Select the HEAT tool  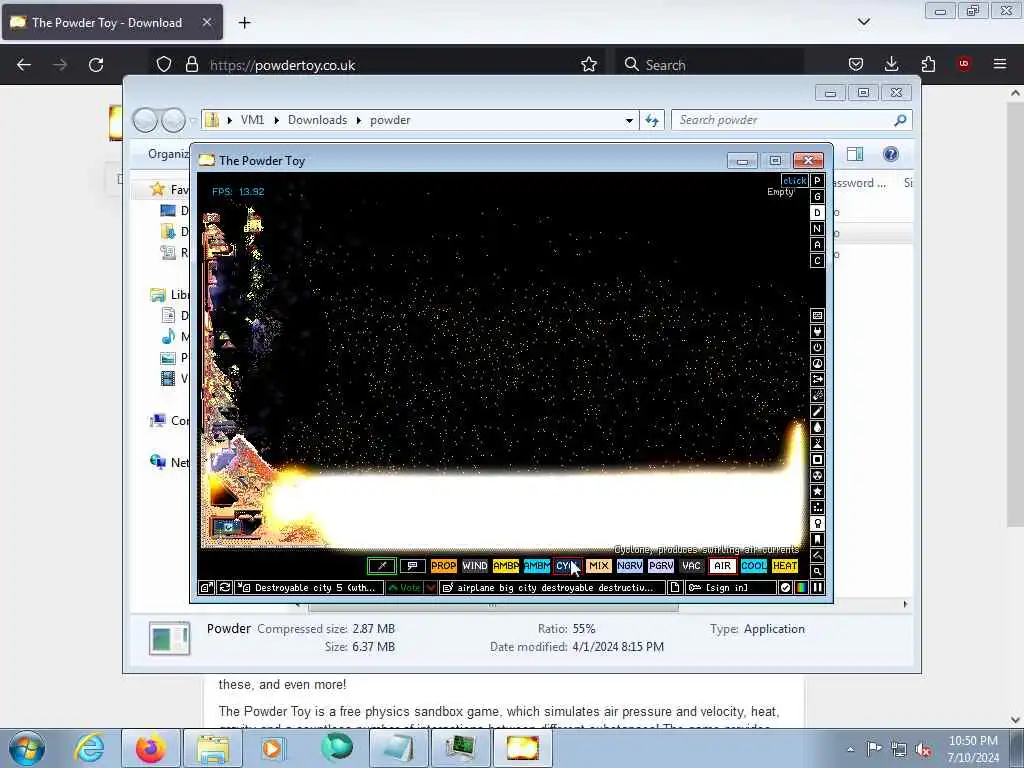coord(785,566)
